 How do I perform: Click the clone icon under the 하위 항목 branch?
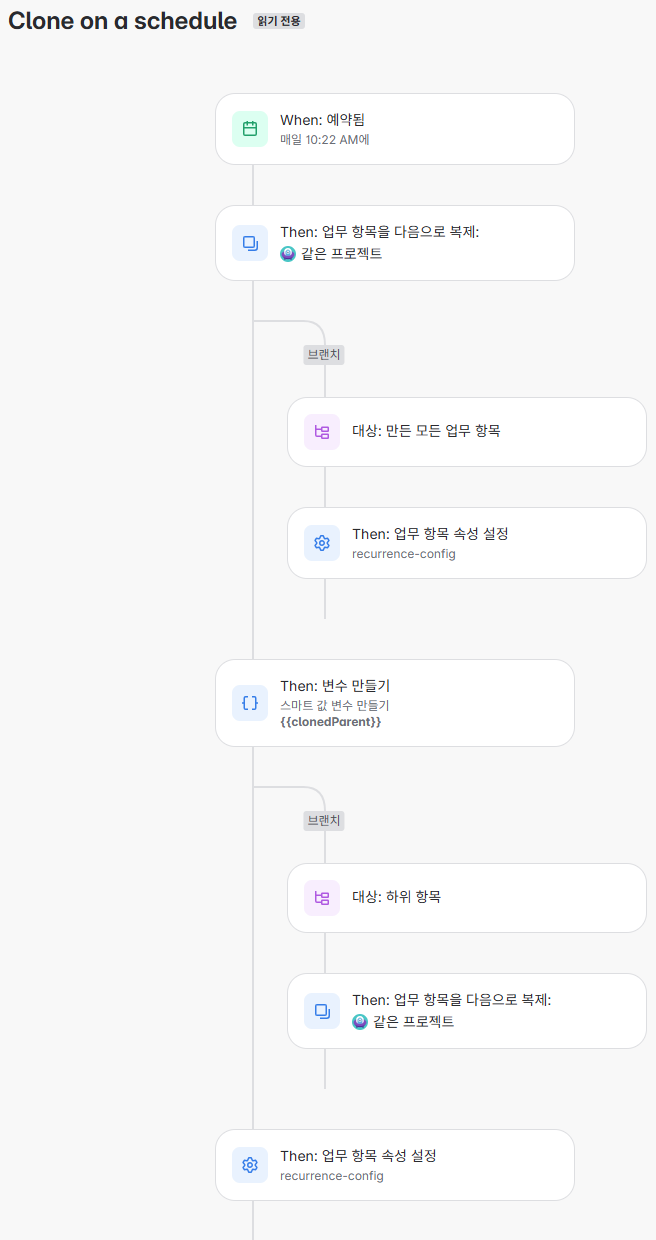pyautogui.click(x=322, y=1011)
